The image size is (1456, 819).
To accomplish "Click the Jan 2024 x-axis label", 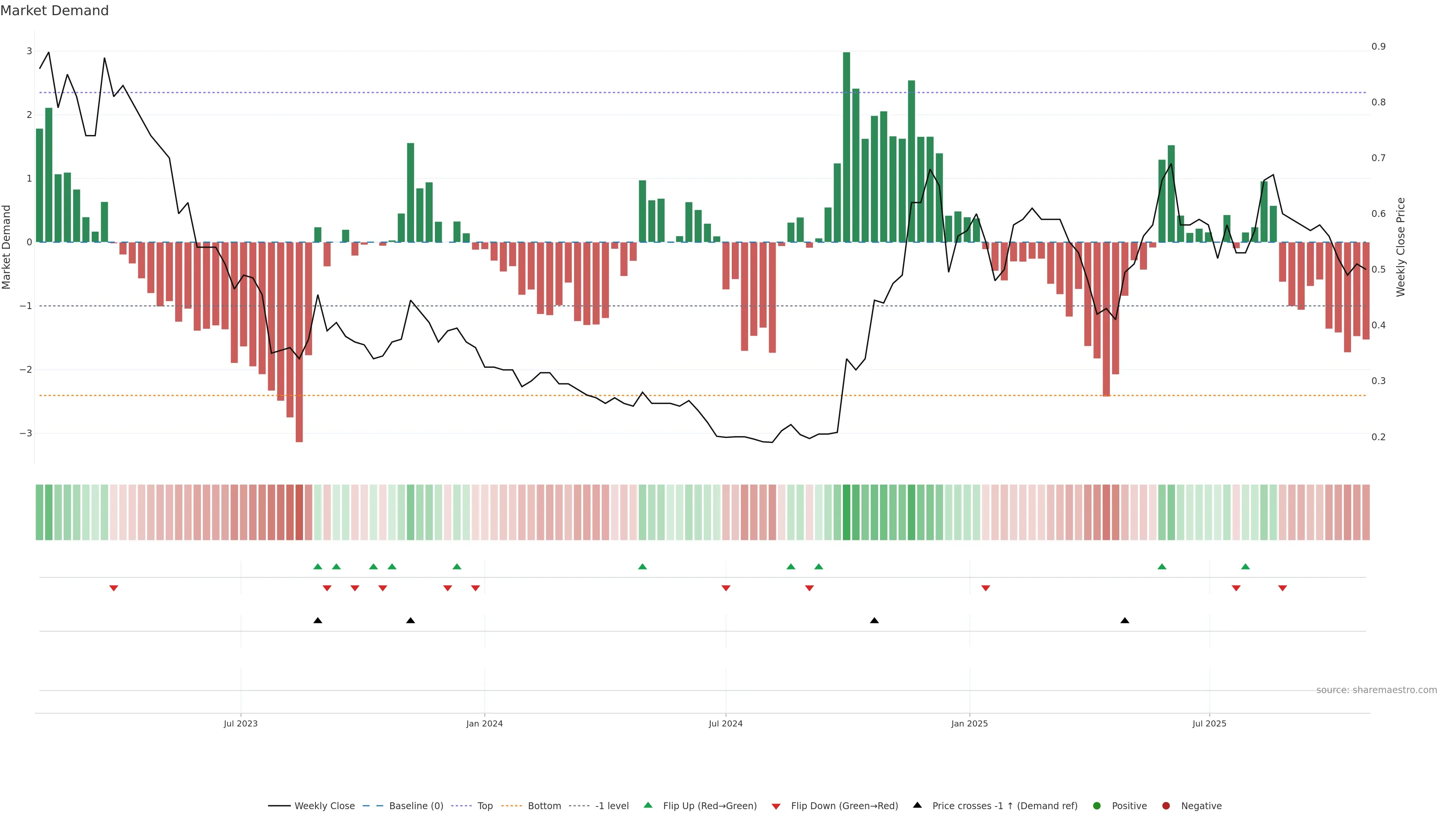I will tap(485, 723).
